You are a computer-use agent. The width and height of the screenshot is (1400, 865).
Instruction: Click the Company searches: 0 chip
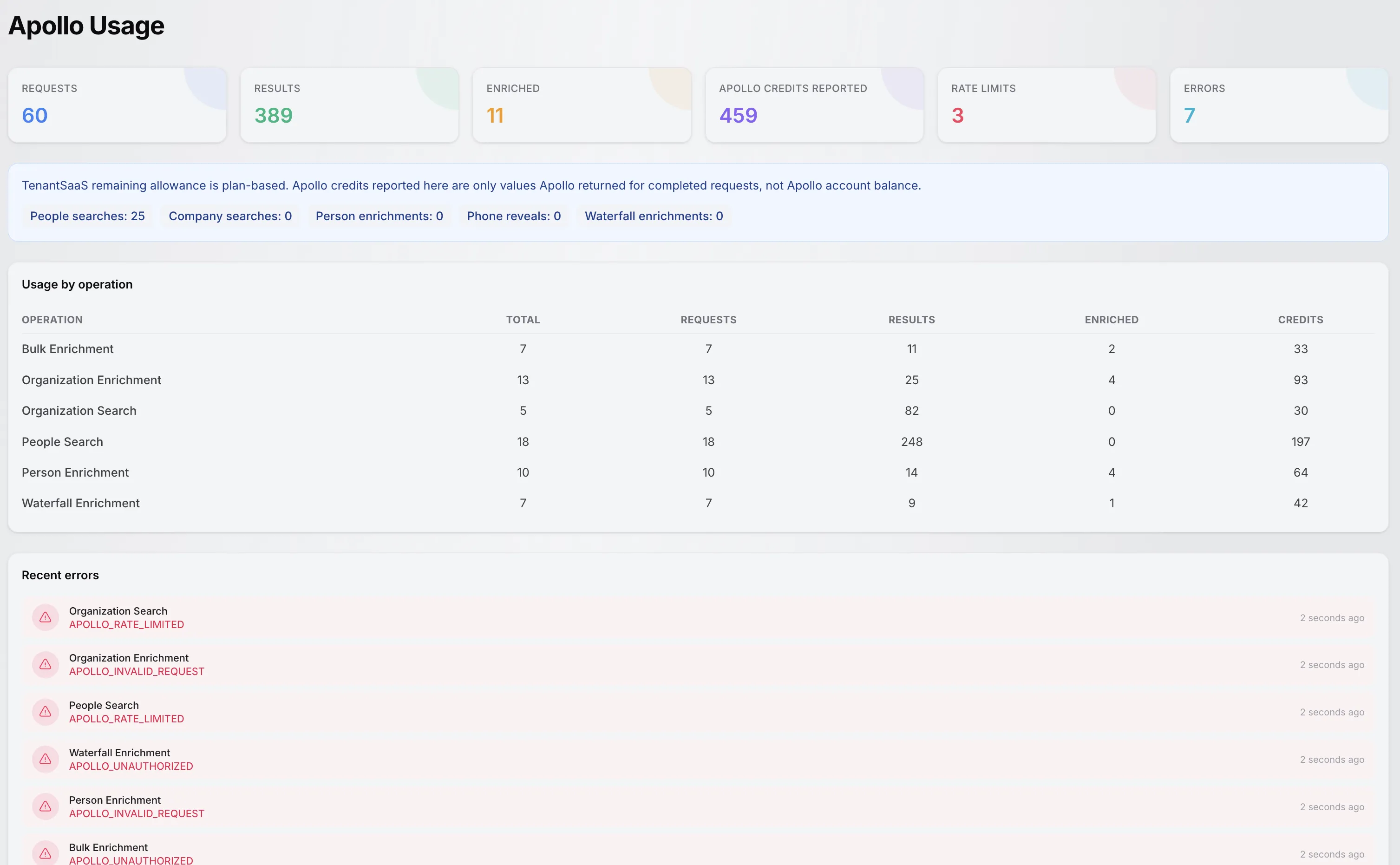pyautogui.click(x=230, y=216)
